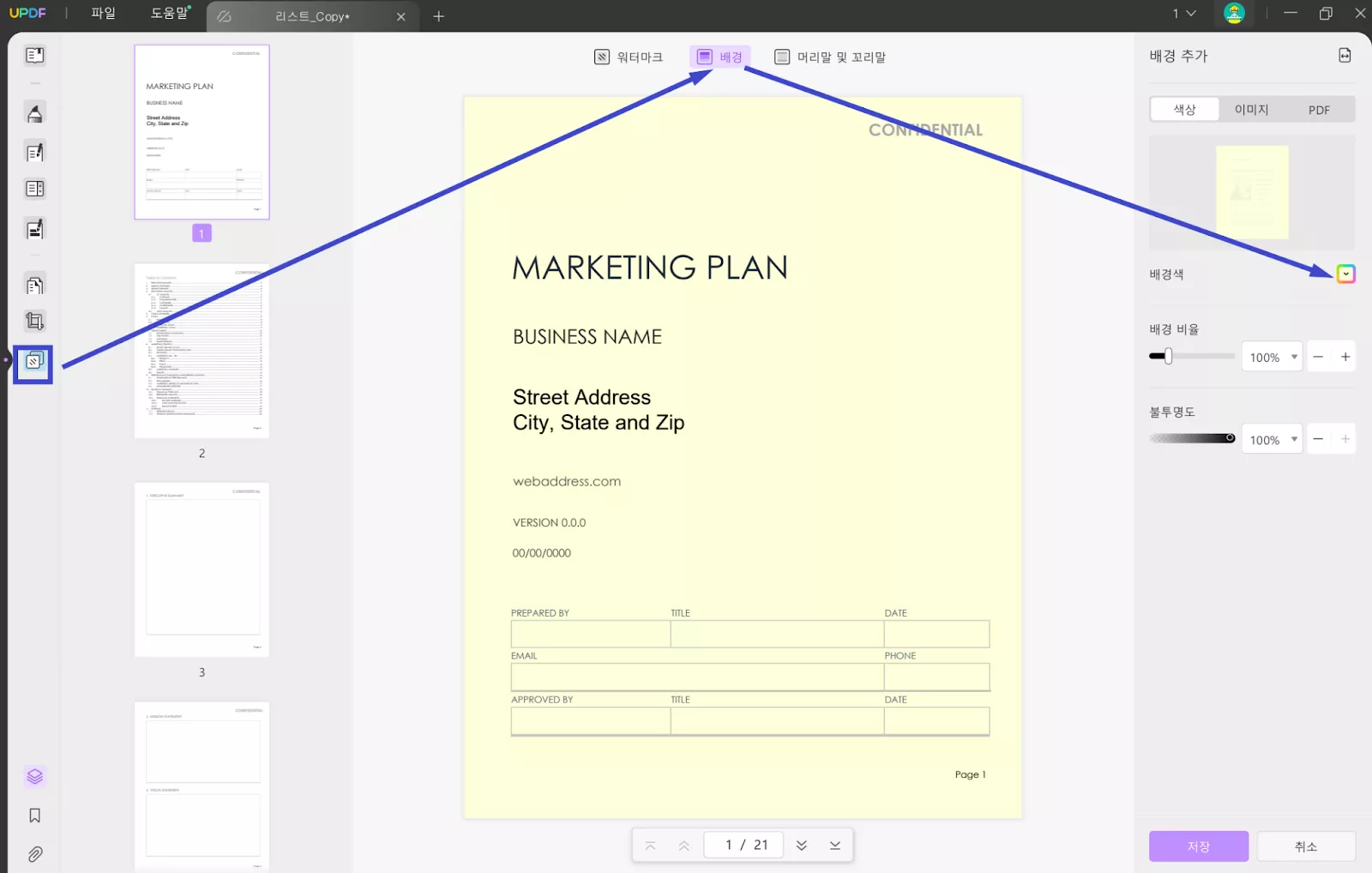The image size is (1372, 873).
Task: Open the window count dropdown showing 1
Action: point(1184,14)
